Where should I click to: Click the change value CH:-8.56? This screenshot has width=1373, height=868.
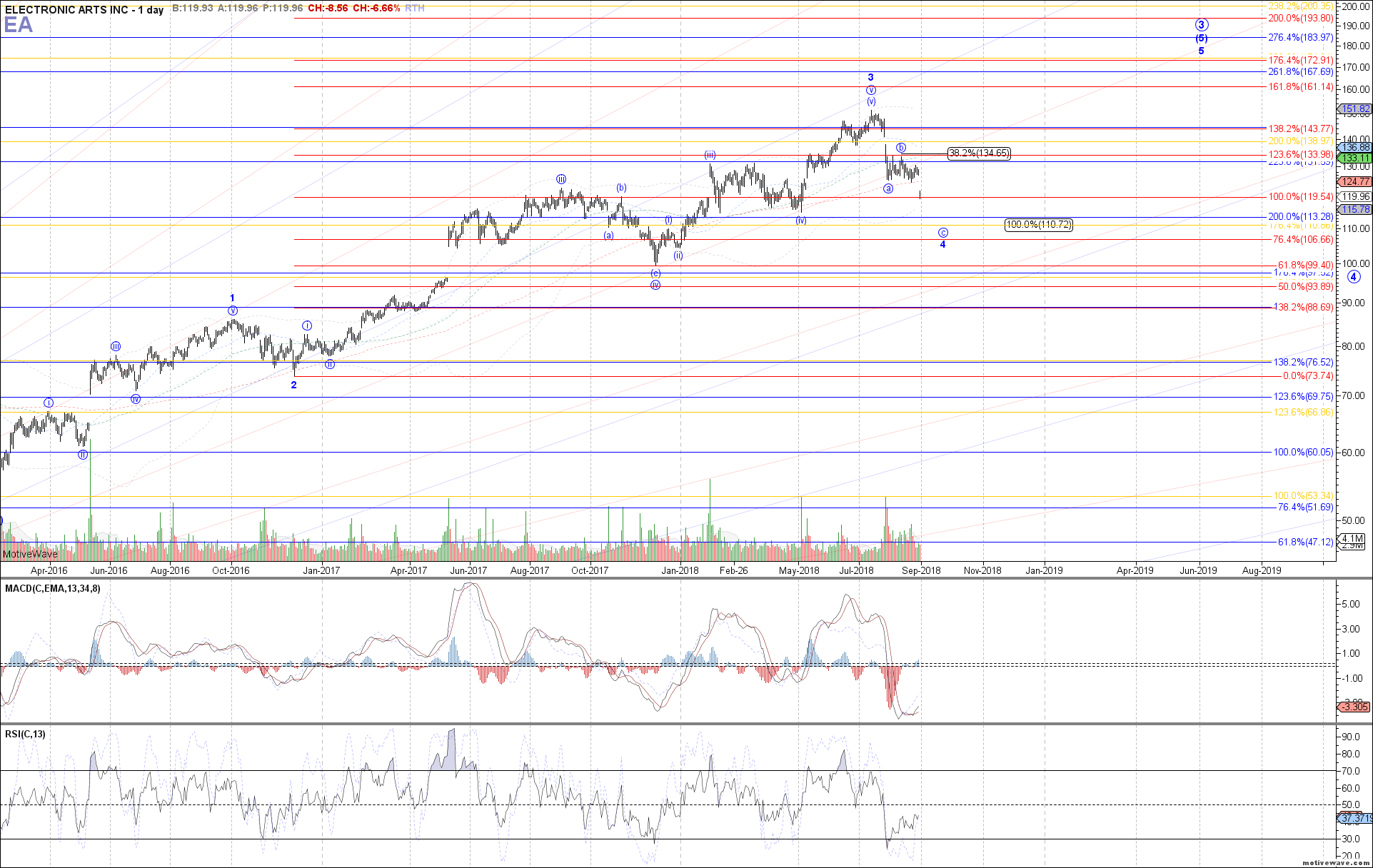pyautogui.click(x=328, y=9)
